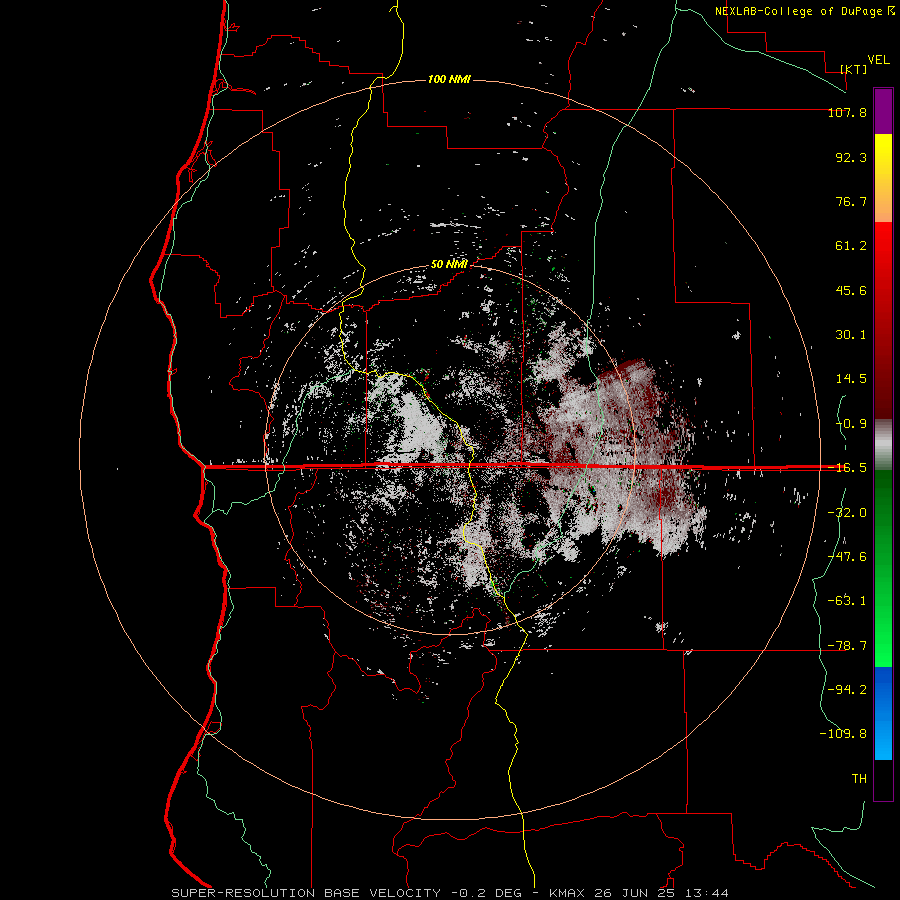This screenshot has width=900, height=900.
Task: Click the purple segment of the color bar
Action: coord(883,111)
